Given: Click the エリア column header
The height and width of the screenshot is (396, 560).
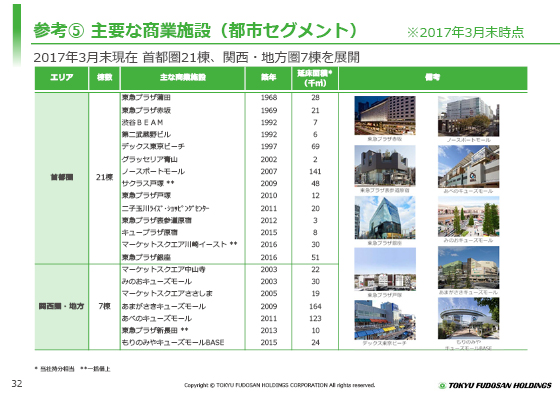Looking at the screenshot, I should (x=61, y=78).
